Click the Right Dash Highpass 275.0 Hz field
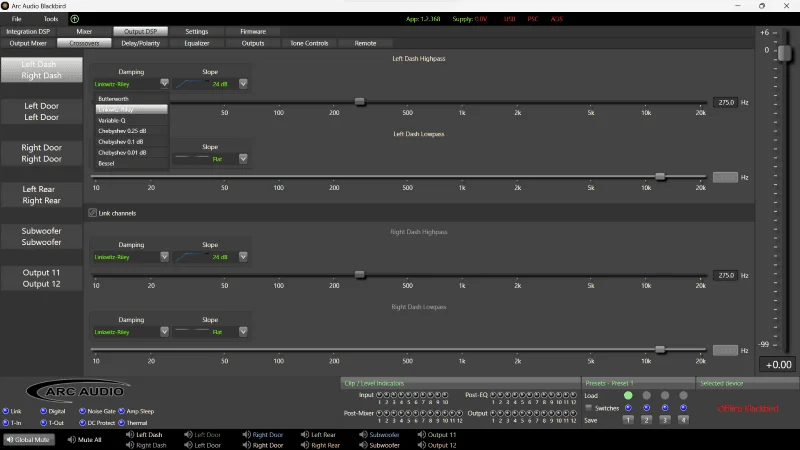Image resolution: width=800 pixels, height=450 pixels. pyautogui.click(x=725, y=275)
